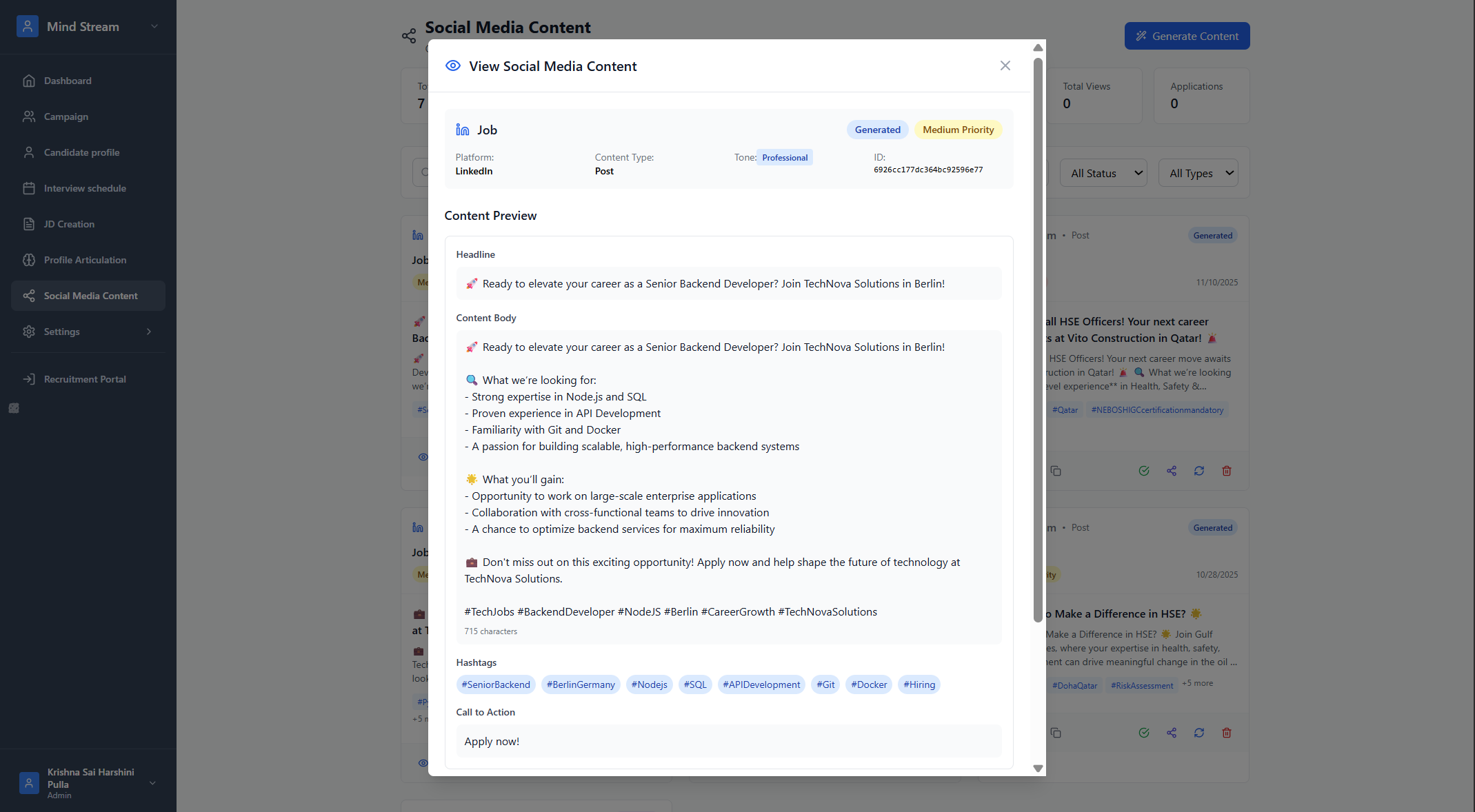
Task: Go to JD Creation page
Action: 69,224
